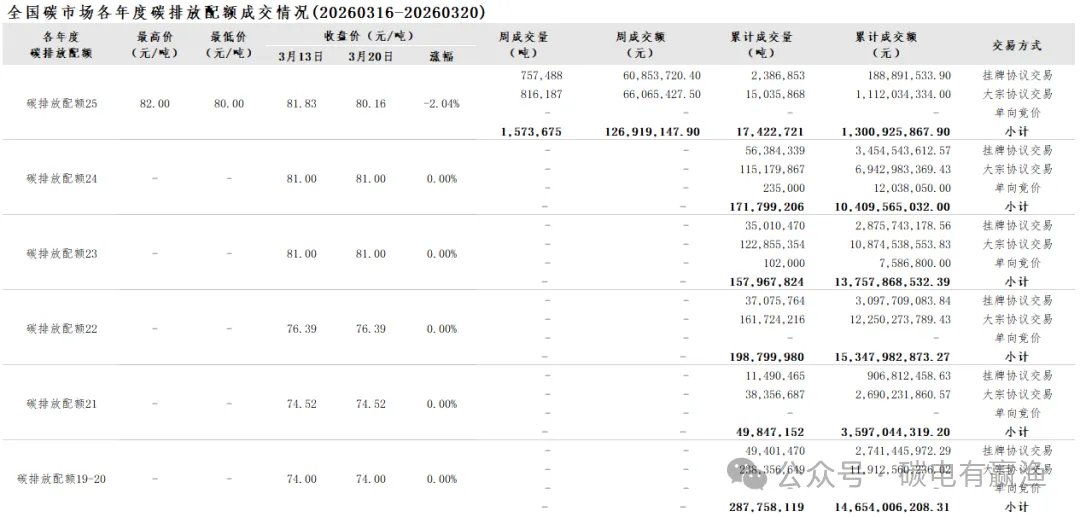Click the 碳排放配额19-20 row label
The width and height of the screenshot is (1080, 517).
click(62, 479)
